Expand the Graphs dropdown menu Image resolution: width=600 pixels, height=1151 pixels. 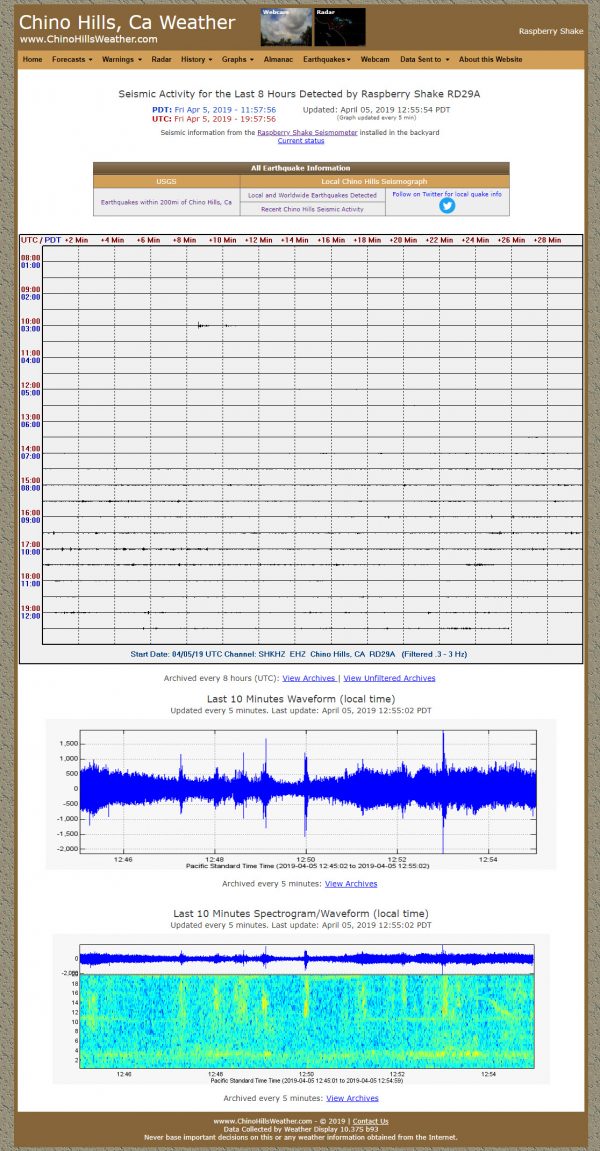tap(238, 59)
